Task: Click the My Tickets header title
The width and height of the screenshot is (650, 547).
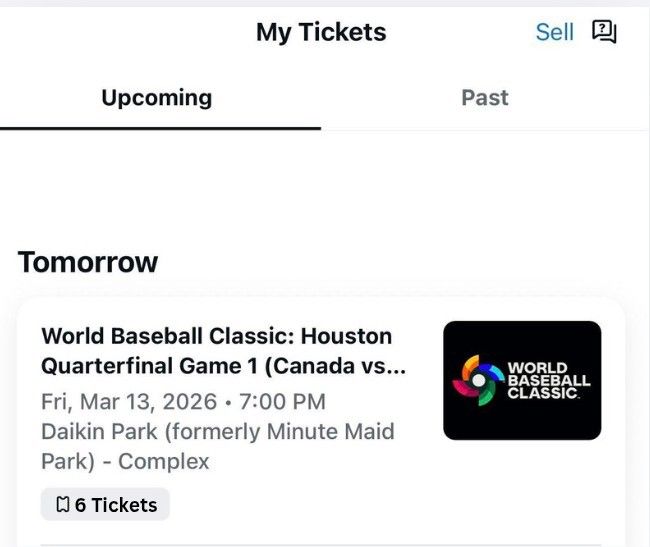Action: point(321,32)
